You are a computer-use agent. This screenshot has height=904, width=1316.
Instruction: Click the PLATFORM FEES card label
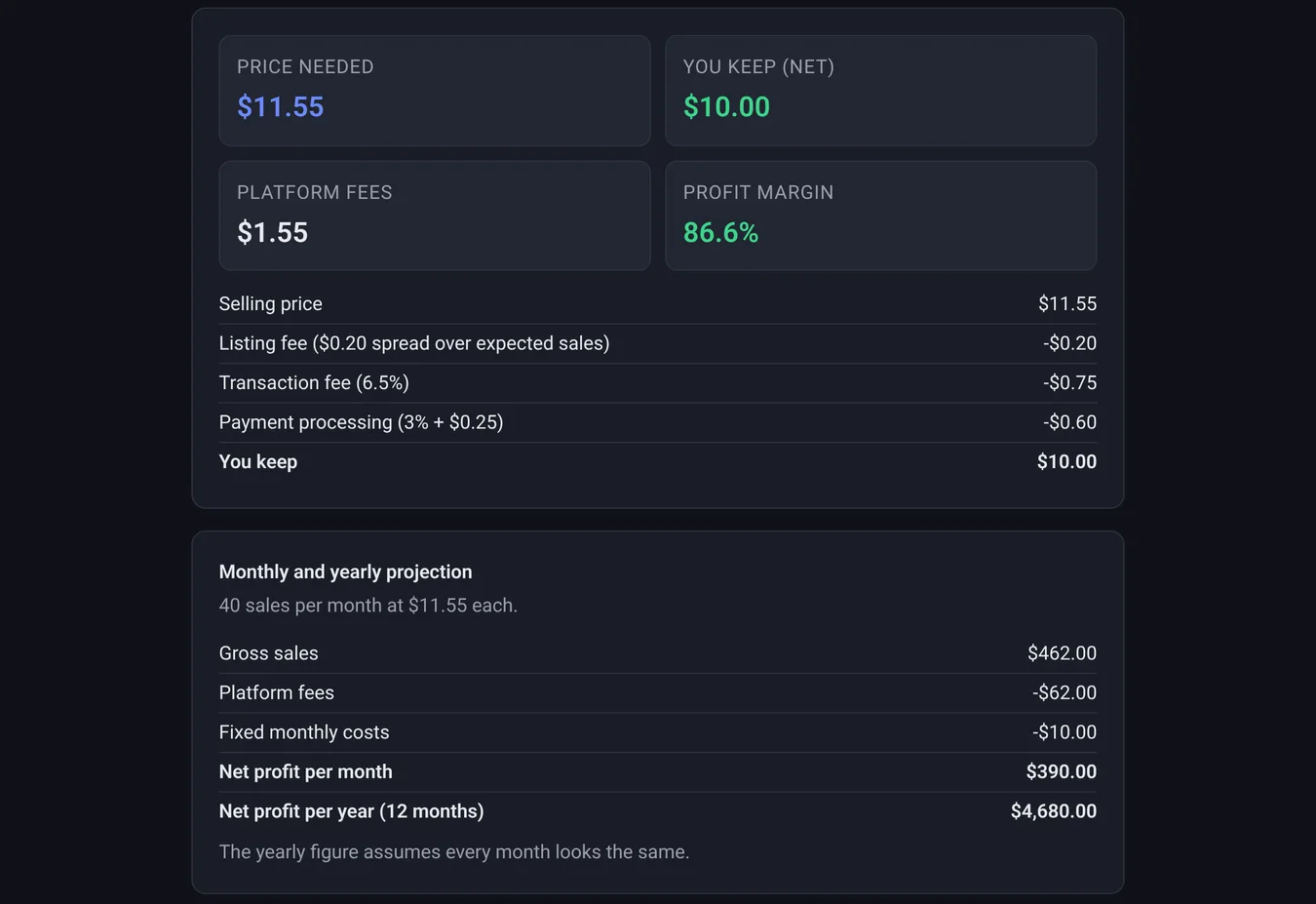pos(315,192)
